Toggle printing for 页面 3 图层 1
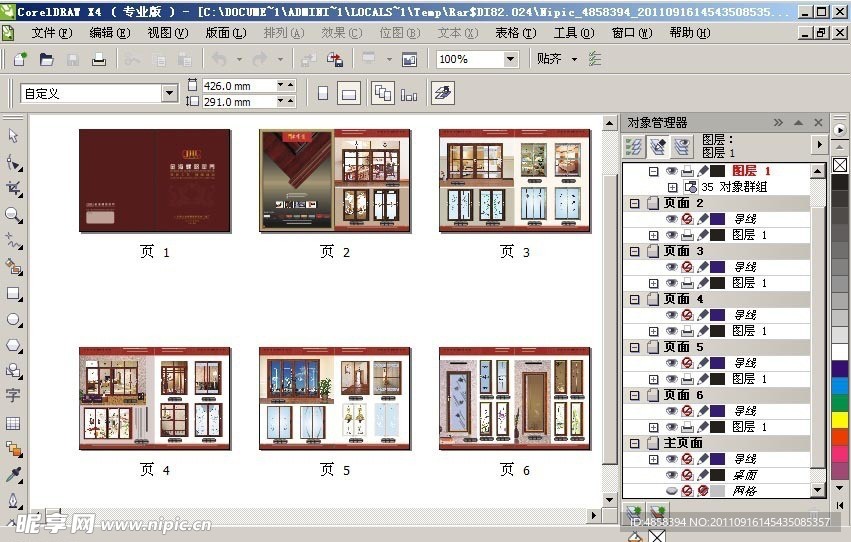Image resolution: width=851 pixels, height=542 pixels. pyautogui.click(x=687, y=283)
